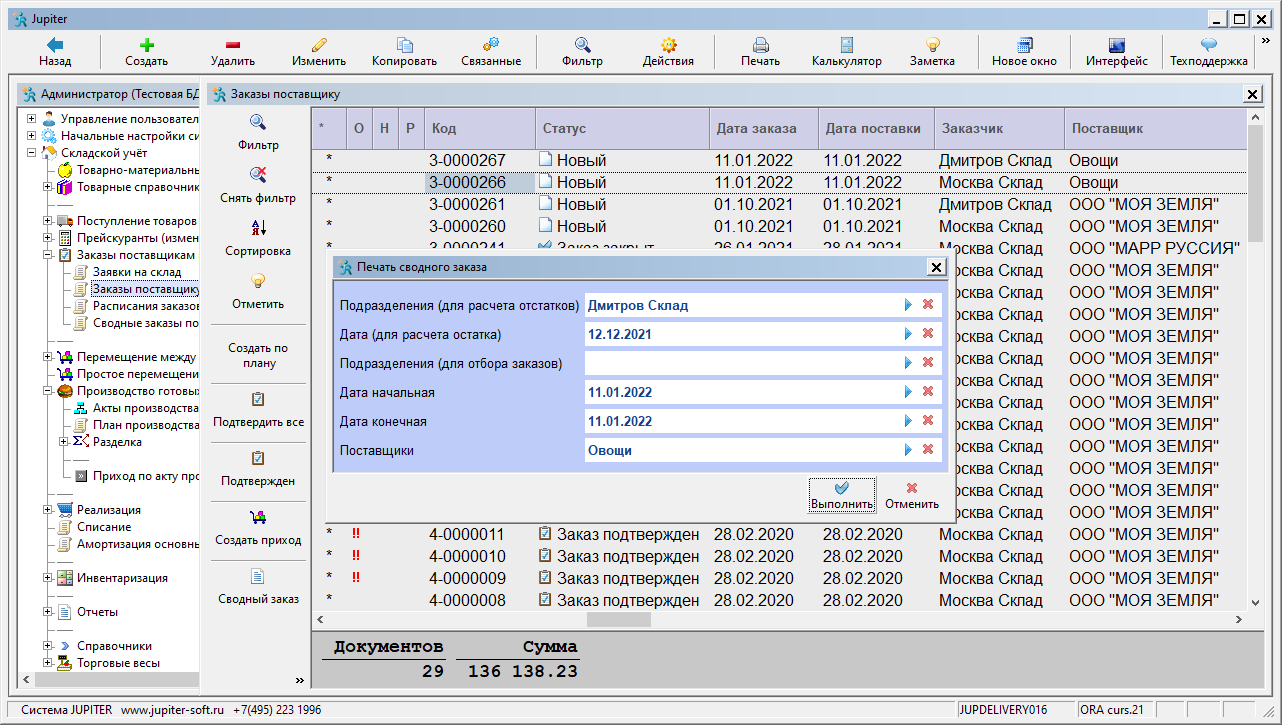Image resolution: width=1282 pixels, height=725 pixels.
Task: Click the Изменить pencil icon
Action: pyautogui.click(x=319, y=45)
